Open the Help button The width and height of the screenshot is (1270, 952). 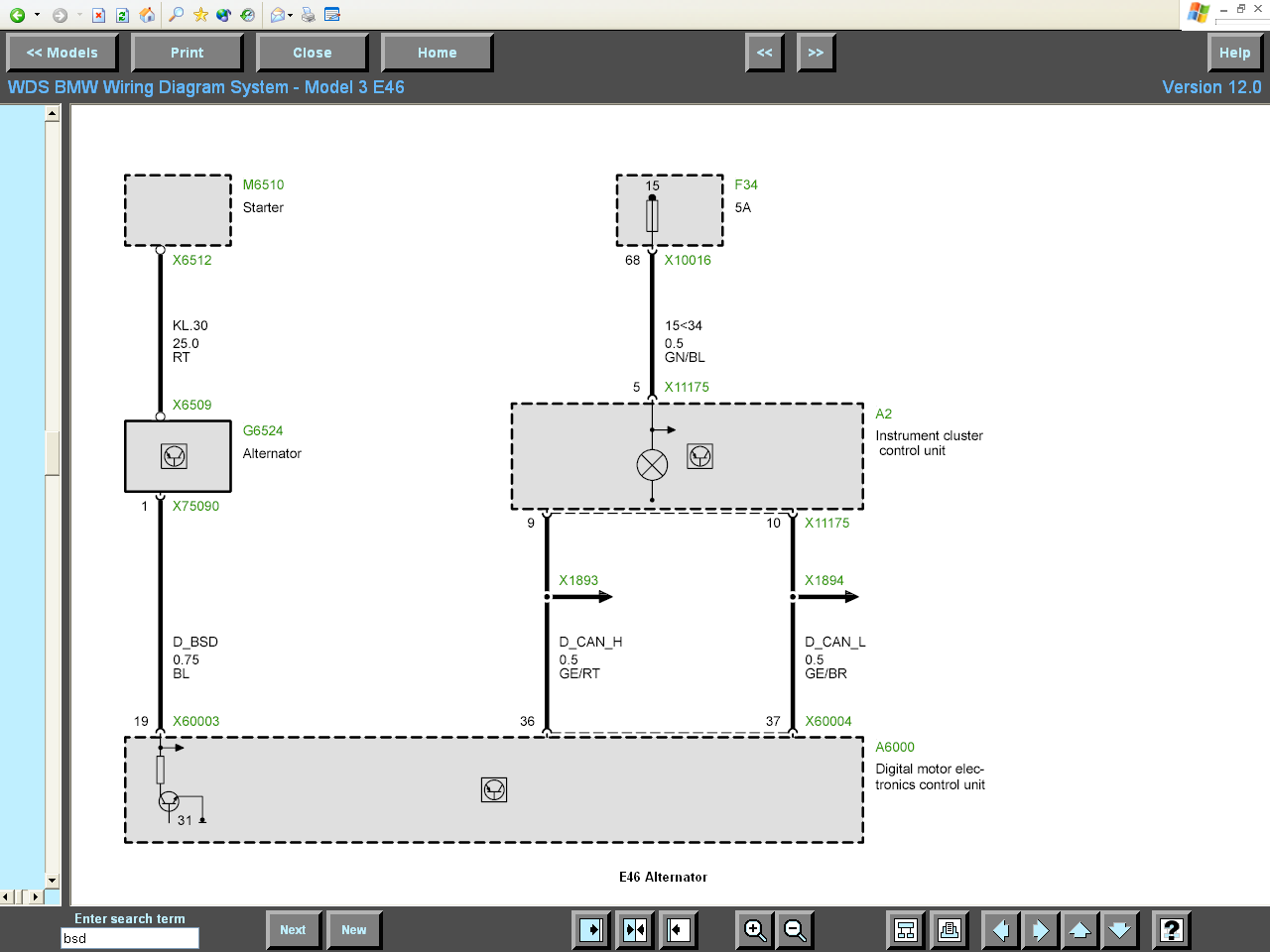pyautogui.click(x=1235, y=53)
